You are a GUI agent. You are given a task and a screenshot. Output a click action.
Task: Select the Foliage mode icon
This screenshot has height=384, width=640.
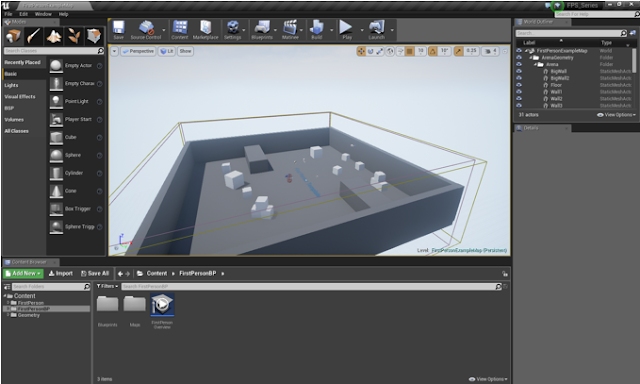74,36
